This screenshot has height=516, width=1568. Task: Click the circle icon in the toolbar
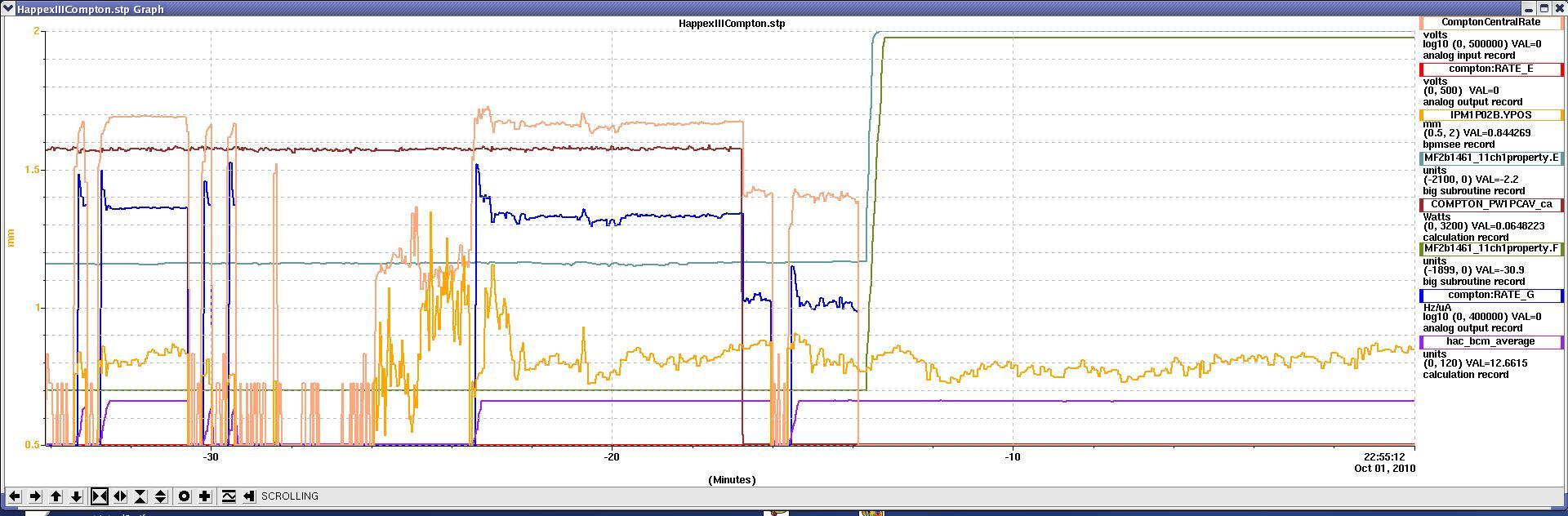(x=185, y=496)
